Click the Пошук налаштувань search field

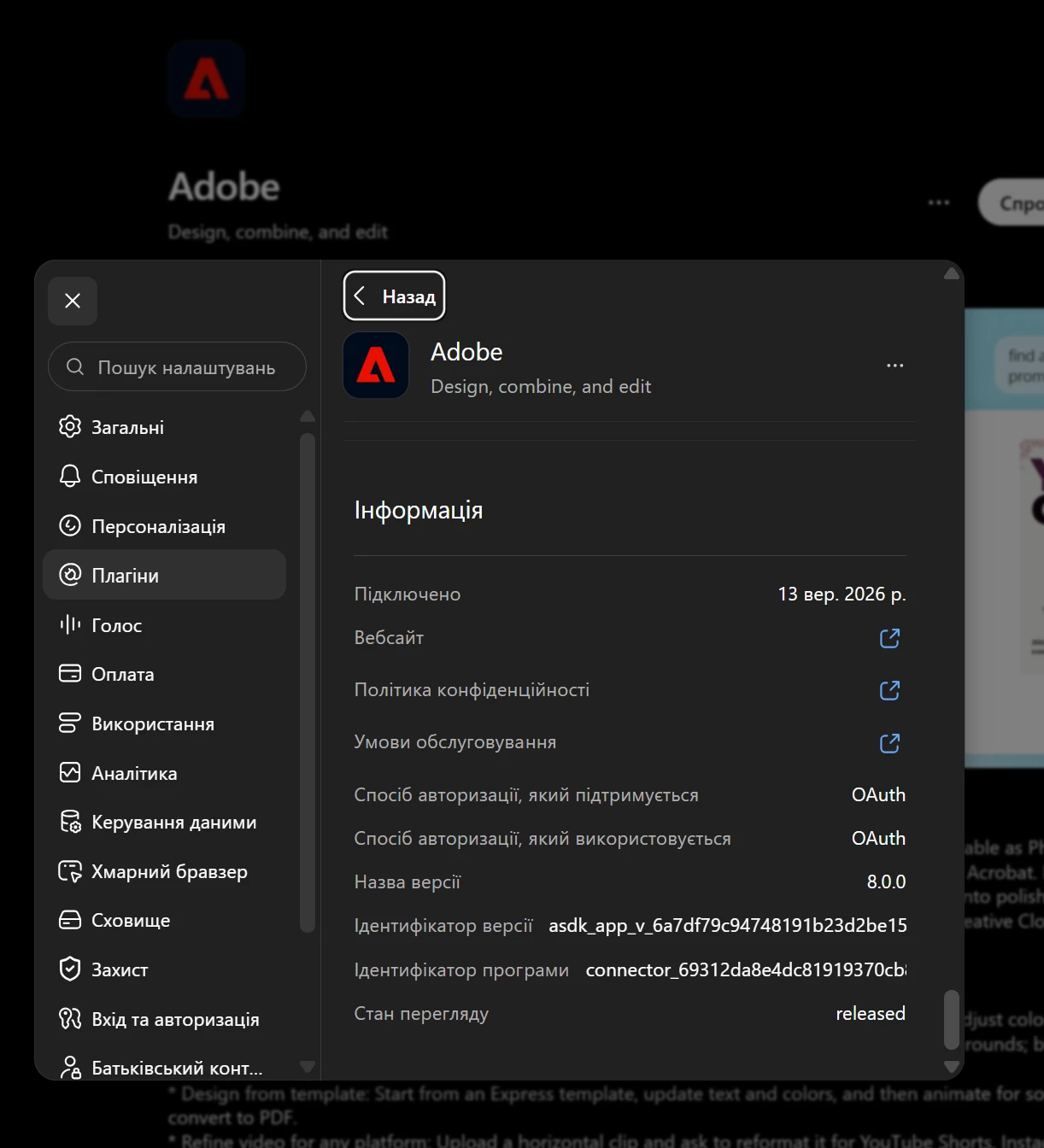(178, 367)
